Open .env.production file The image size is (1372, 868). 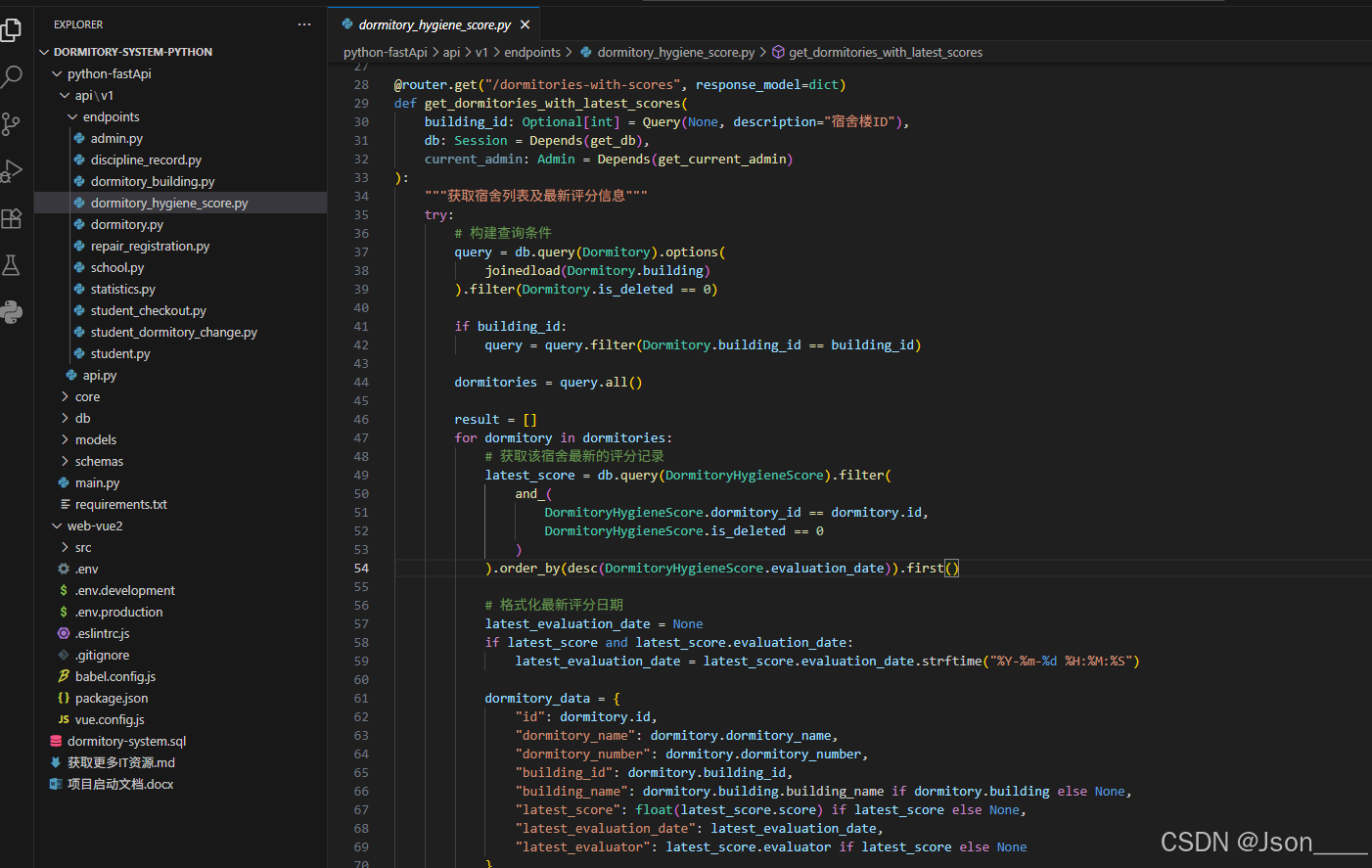[x=181, y=612]
